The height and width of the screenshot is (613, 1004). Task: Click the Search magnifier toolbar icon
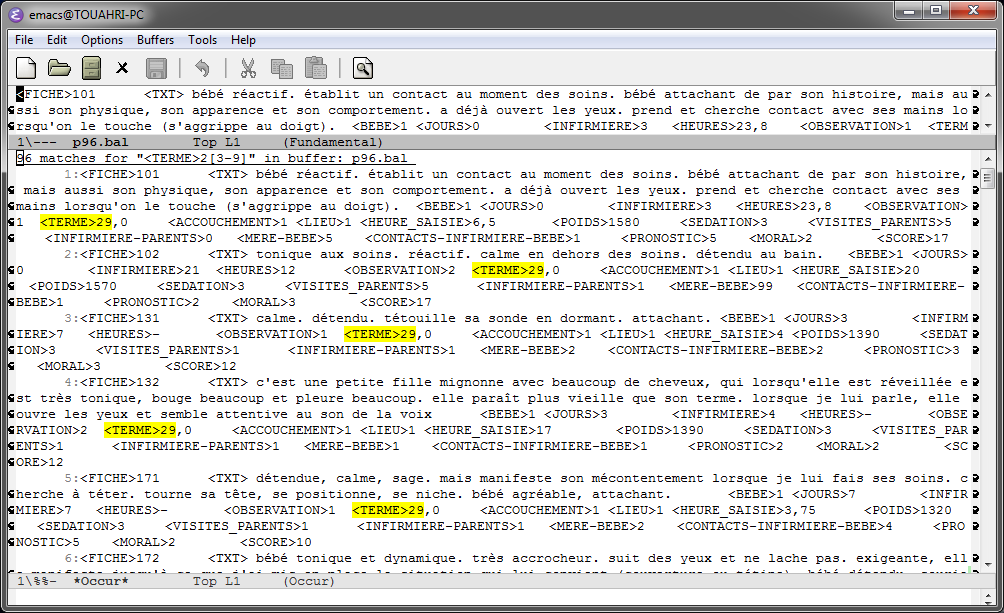362,68
